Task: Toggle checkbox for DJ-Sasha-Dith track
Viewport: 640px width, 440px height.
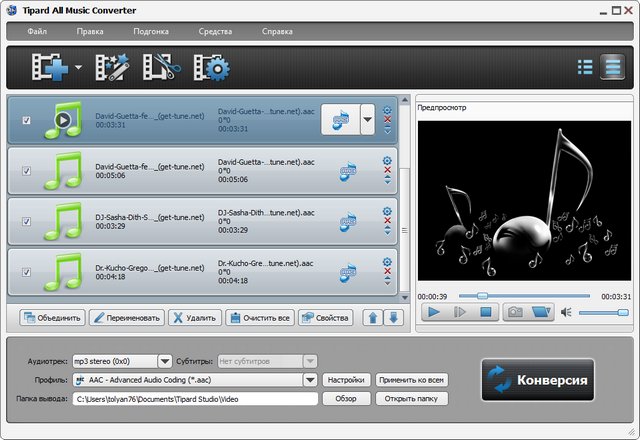Action: point(26,222)
